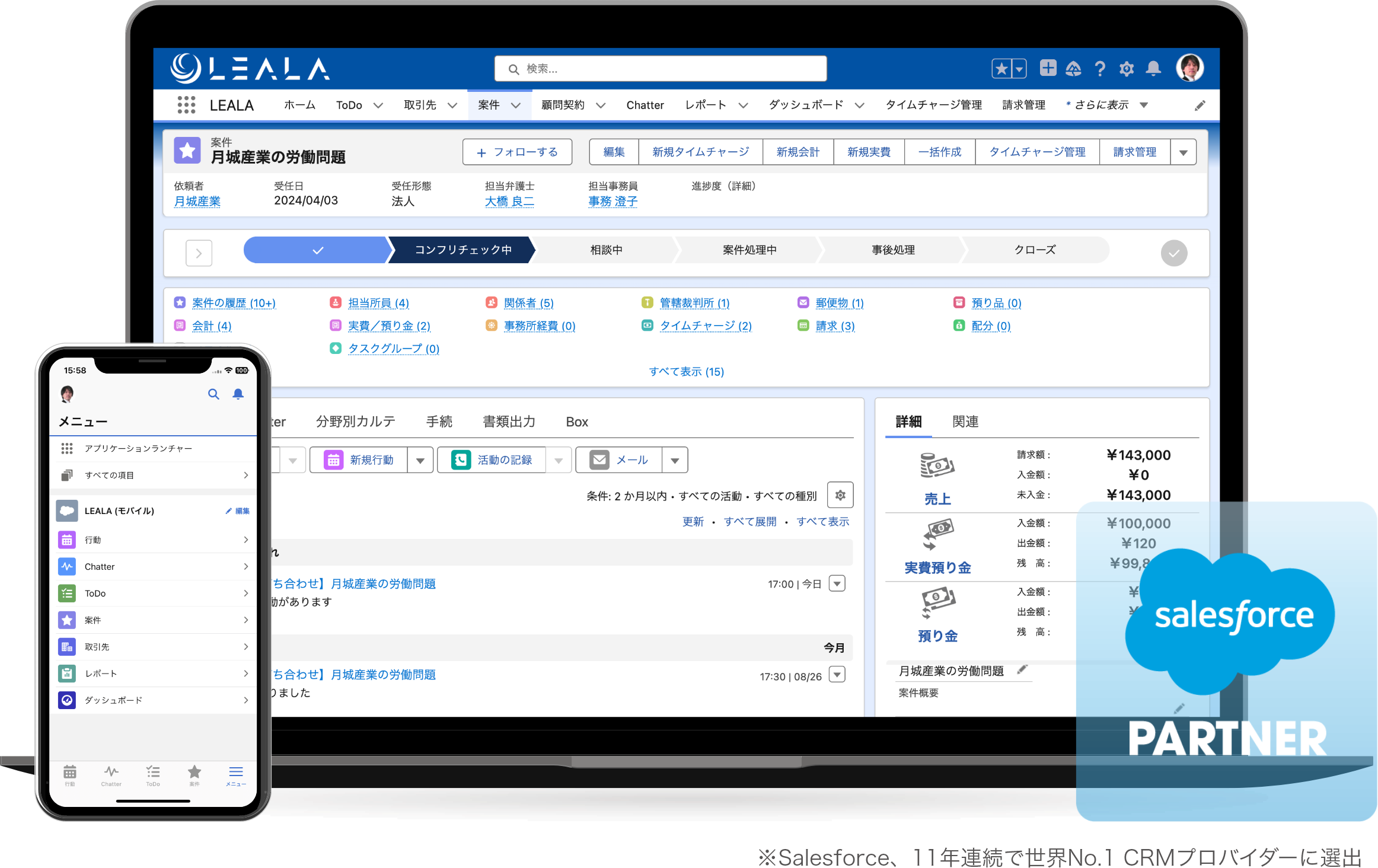
Task: Click the 新規タイムチャージ button icon
Action: pos(700,153)
